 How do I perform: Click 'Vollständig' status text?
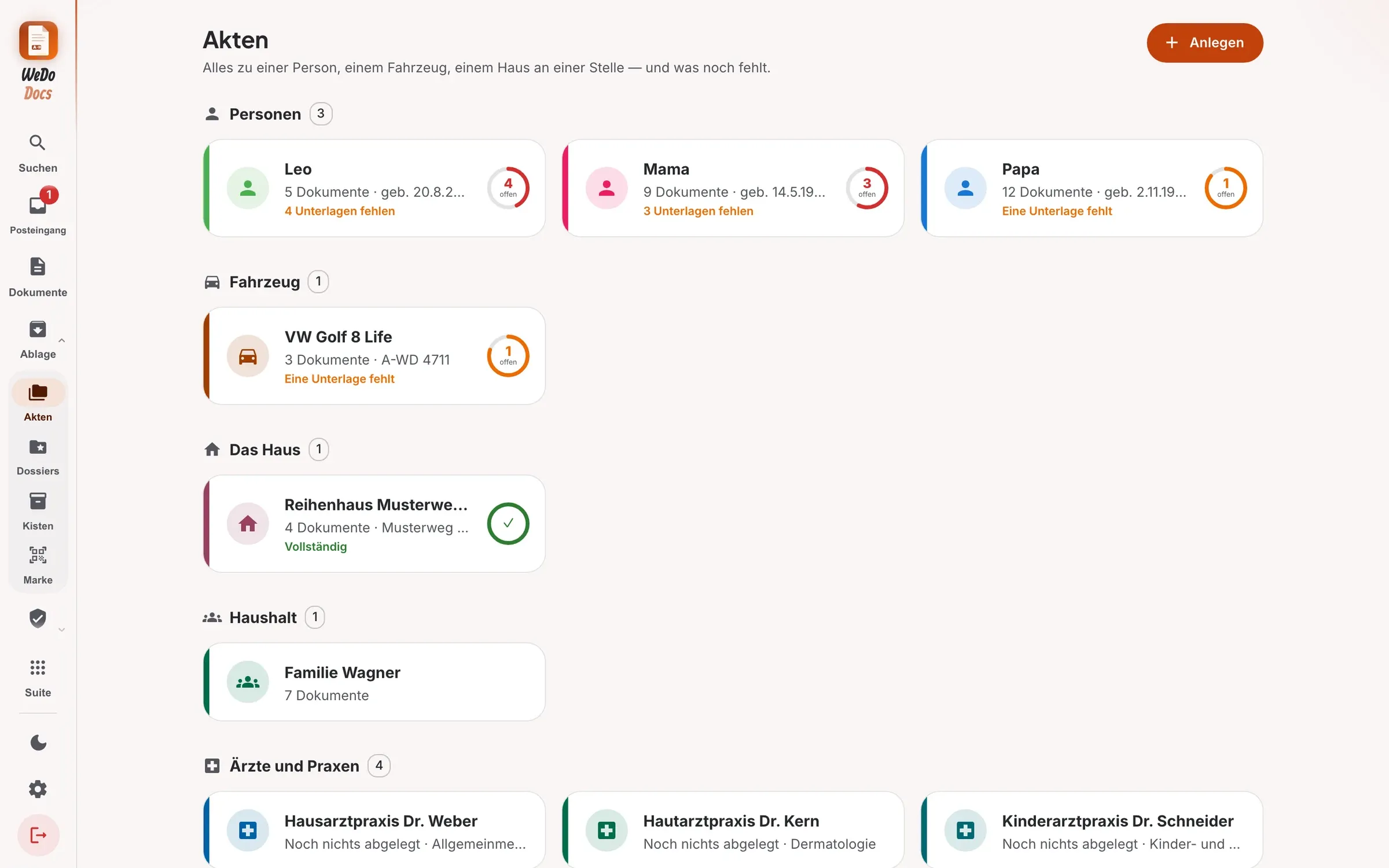tap(315, 547)
